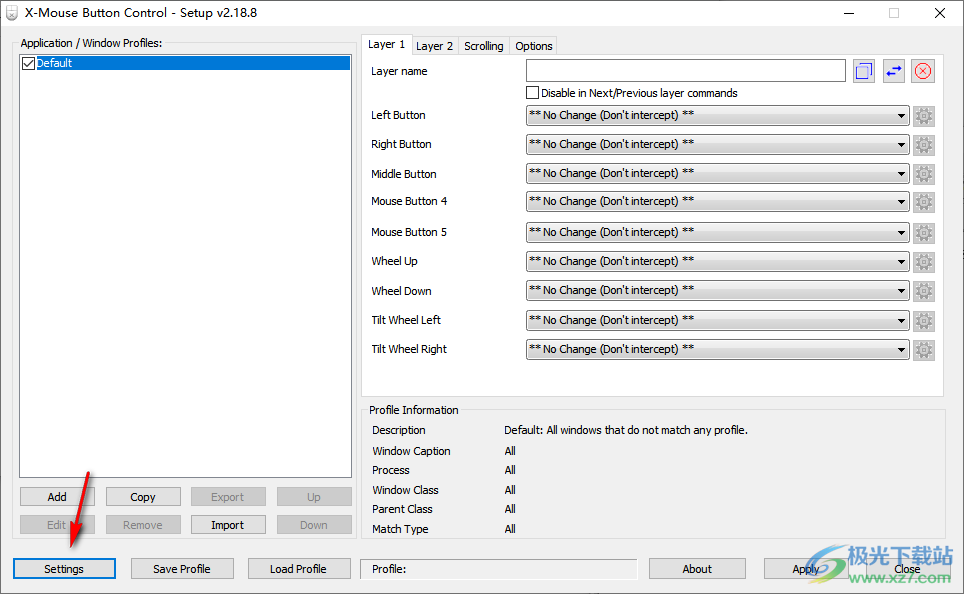Close the window via title bar X
The width and height of the screenshot is (964, 594).
coord(940,13)
